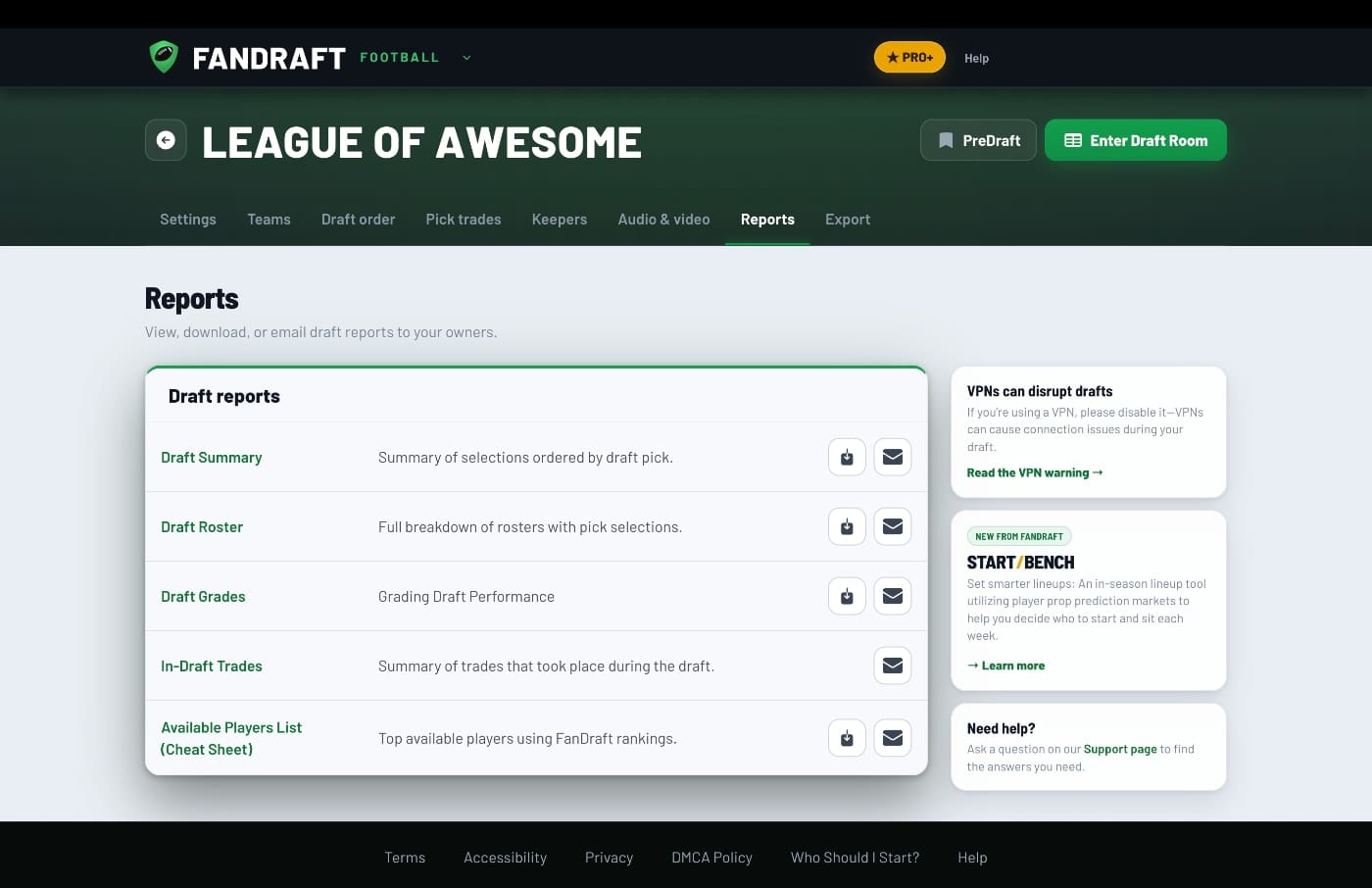
Task: Switch to the Settings tab
Action: [x=188, y=220]
